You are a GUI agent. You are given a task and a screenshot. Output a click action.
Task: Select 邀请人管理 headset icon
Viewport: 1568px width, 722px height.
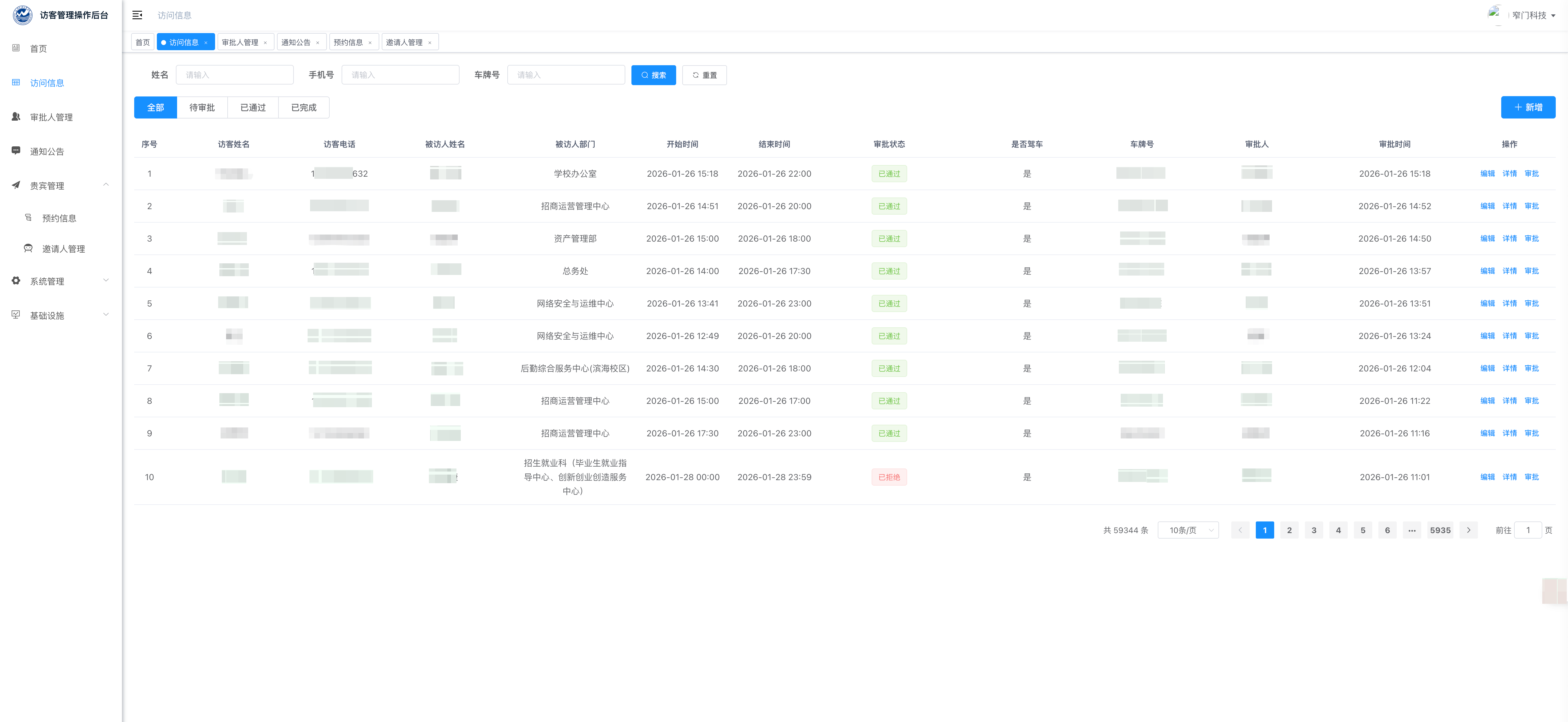pos(28,248)
